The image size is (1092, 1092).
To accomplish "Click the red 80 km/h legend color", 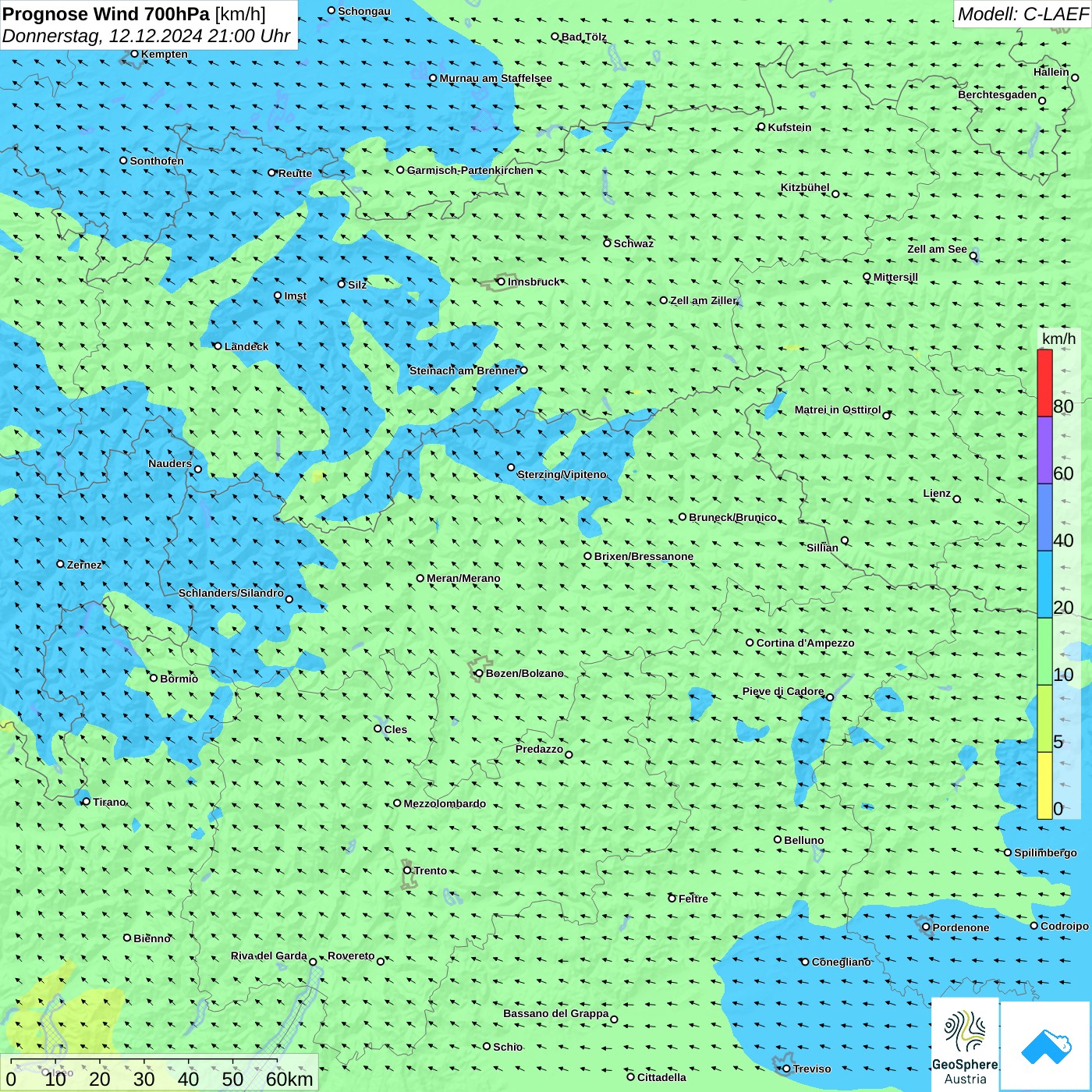I will pyautogui.click(x=1044, y=383).
